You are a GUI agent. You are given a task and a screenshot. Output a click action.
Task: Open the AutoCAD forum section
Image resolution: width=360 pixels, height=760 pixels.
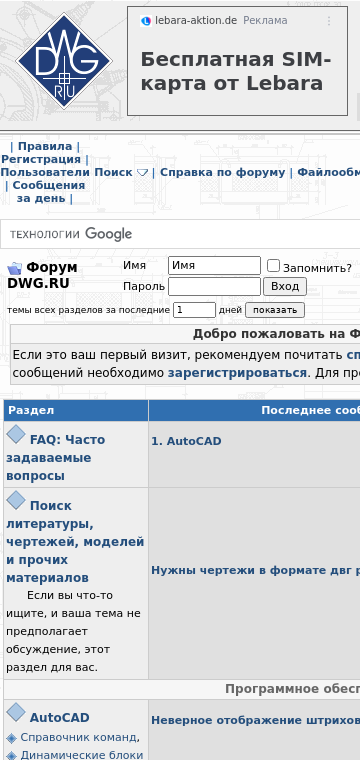coord(60,717)
